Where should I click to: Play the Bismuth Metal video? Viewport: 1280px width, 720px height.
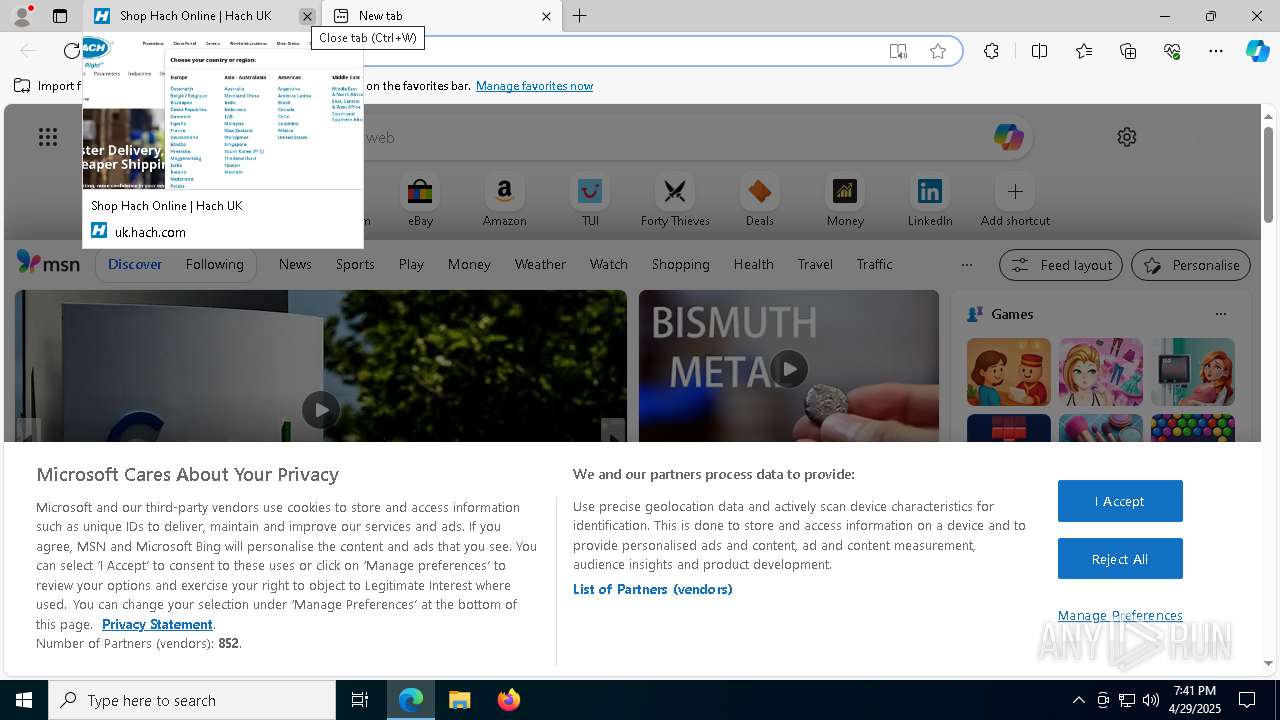tap(789, 368)
